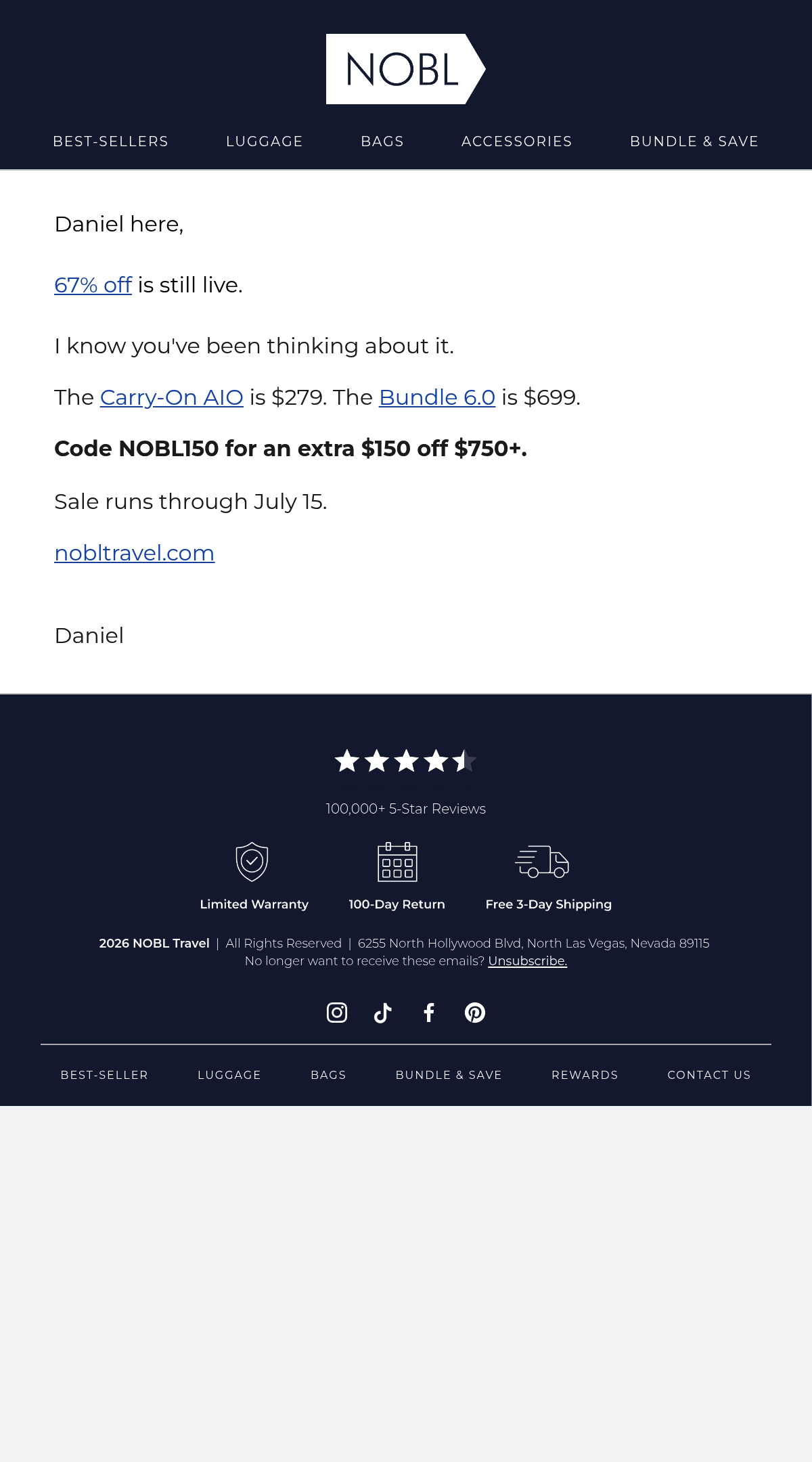Open the Luggage header menu item
Screen dimensions: 812x1462
tap(265, 141)
